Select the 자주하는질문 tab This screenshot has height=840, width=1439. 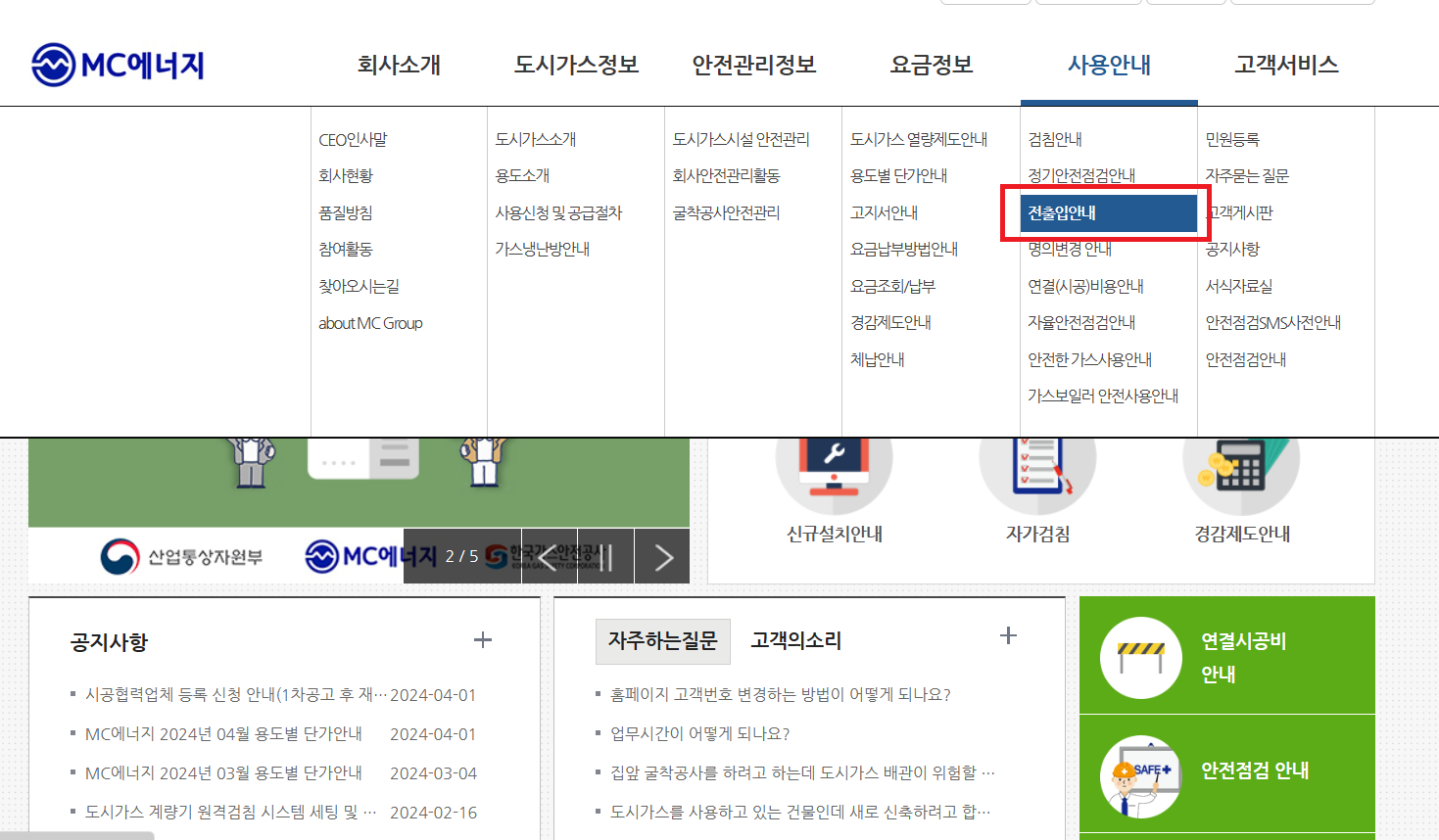pyautogui.click(x=662, y=640)
